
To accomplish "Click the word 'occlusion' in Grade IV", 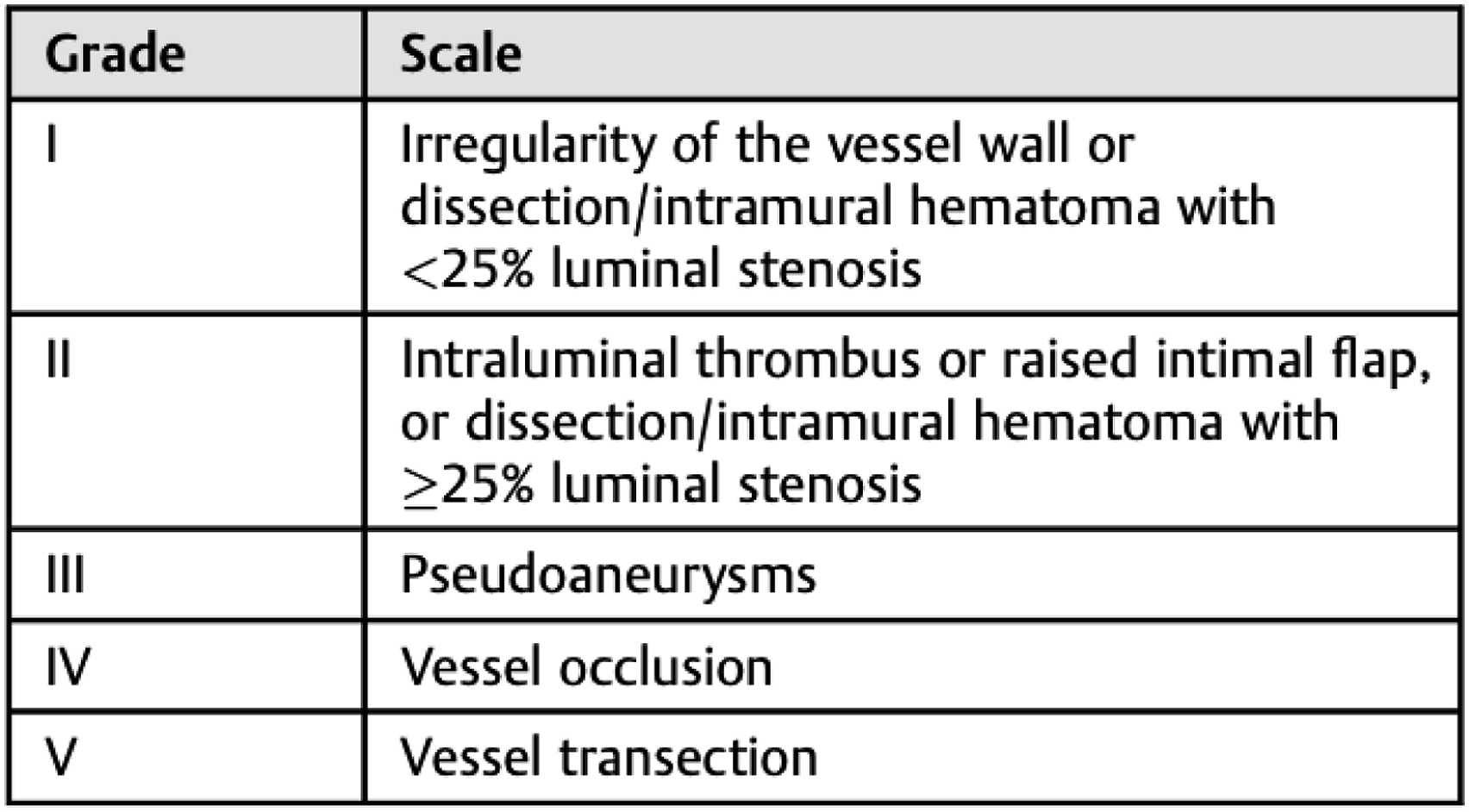I will (x=666, y=668).
